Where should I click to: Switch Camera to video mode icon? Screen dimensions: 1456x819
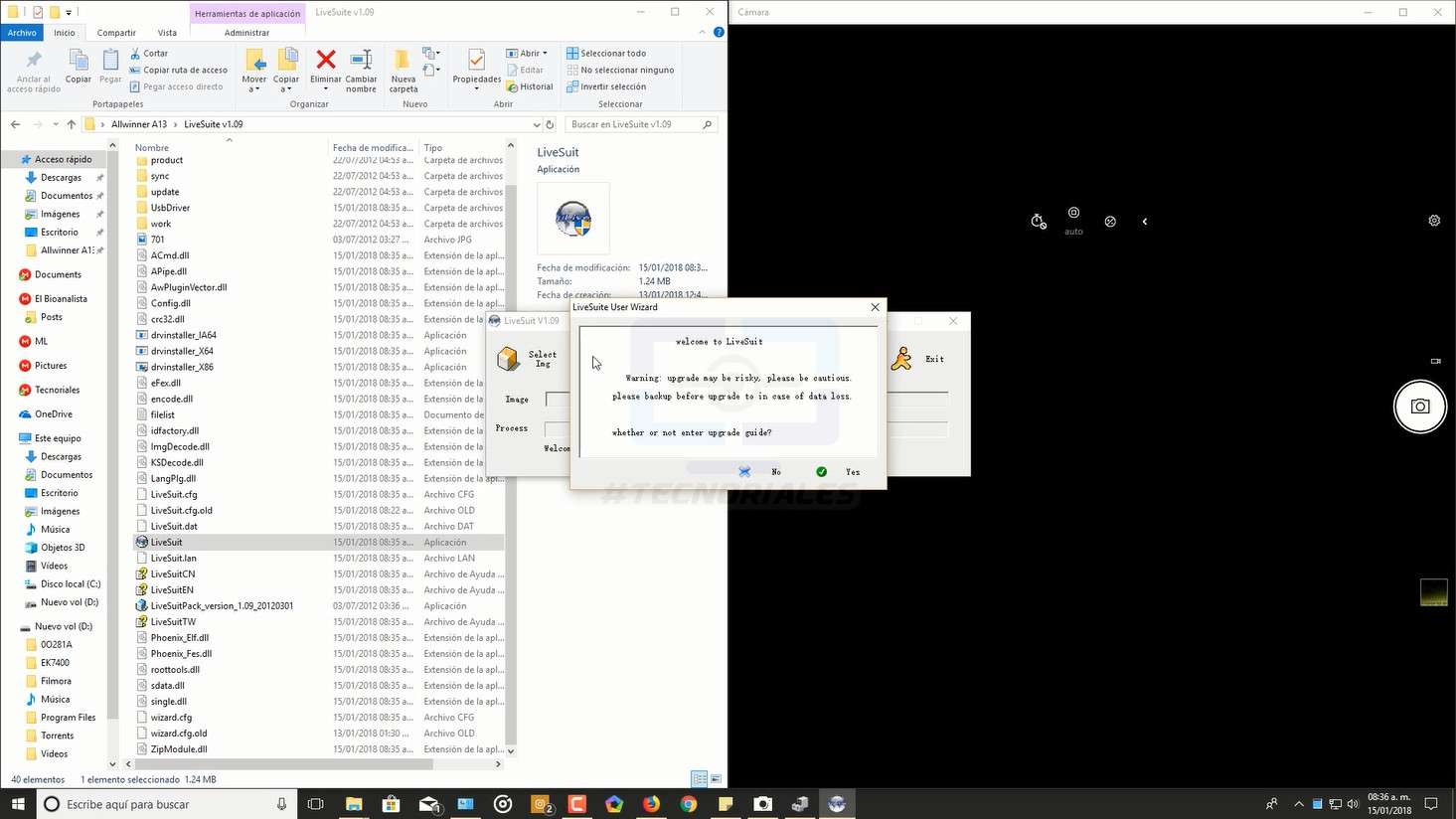point(1435,361)
